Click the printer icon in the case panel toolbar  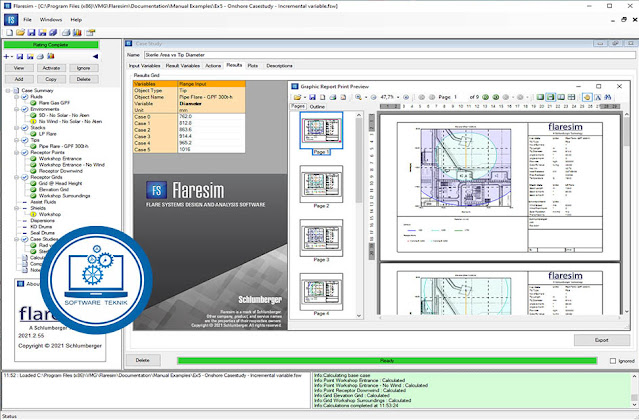(40, 57)
